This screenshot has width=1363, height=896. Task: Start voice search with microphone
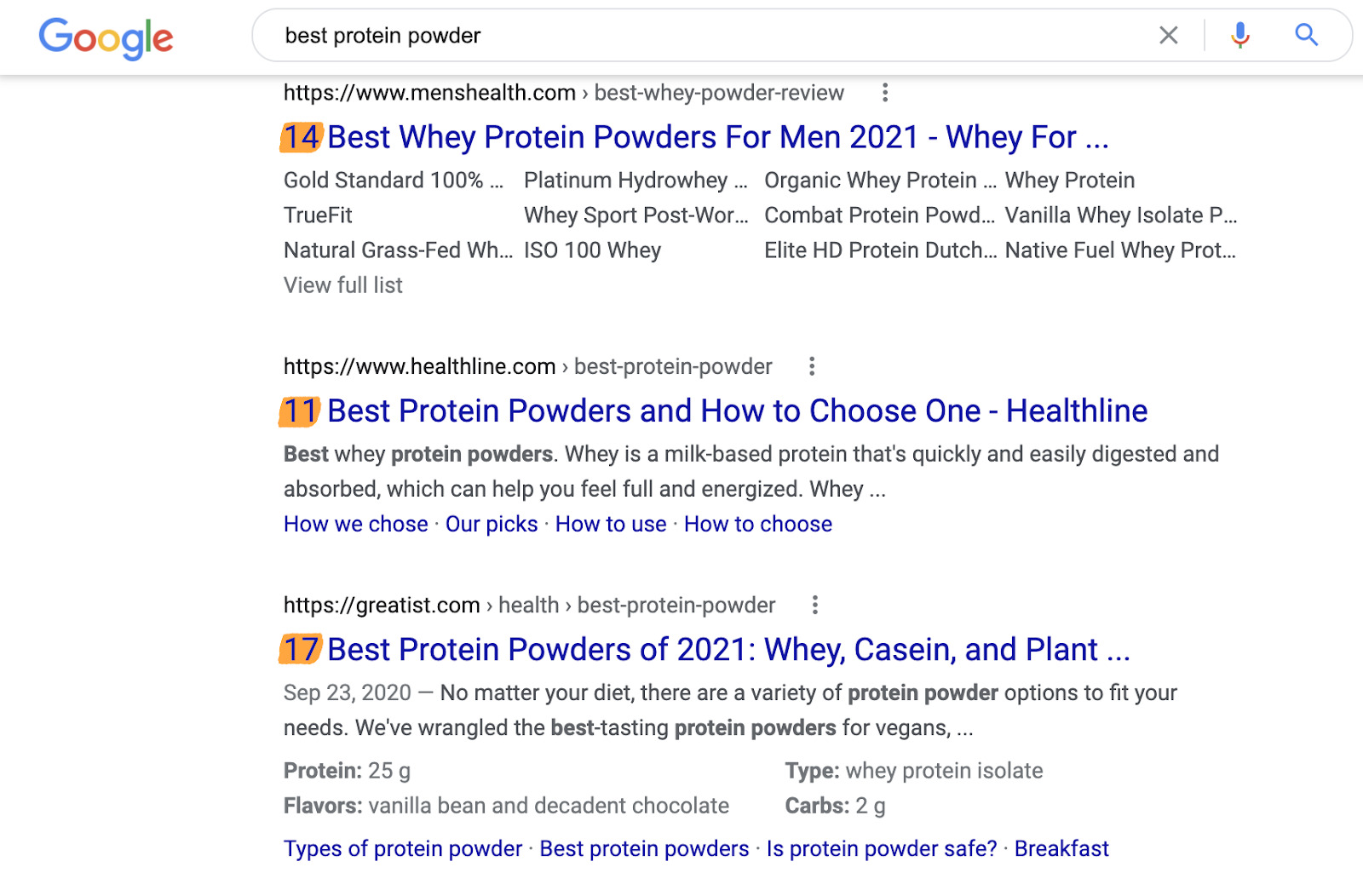(1240, 35)
